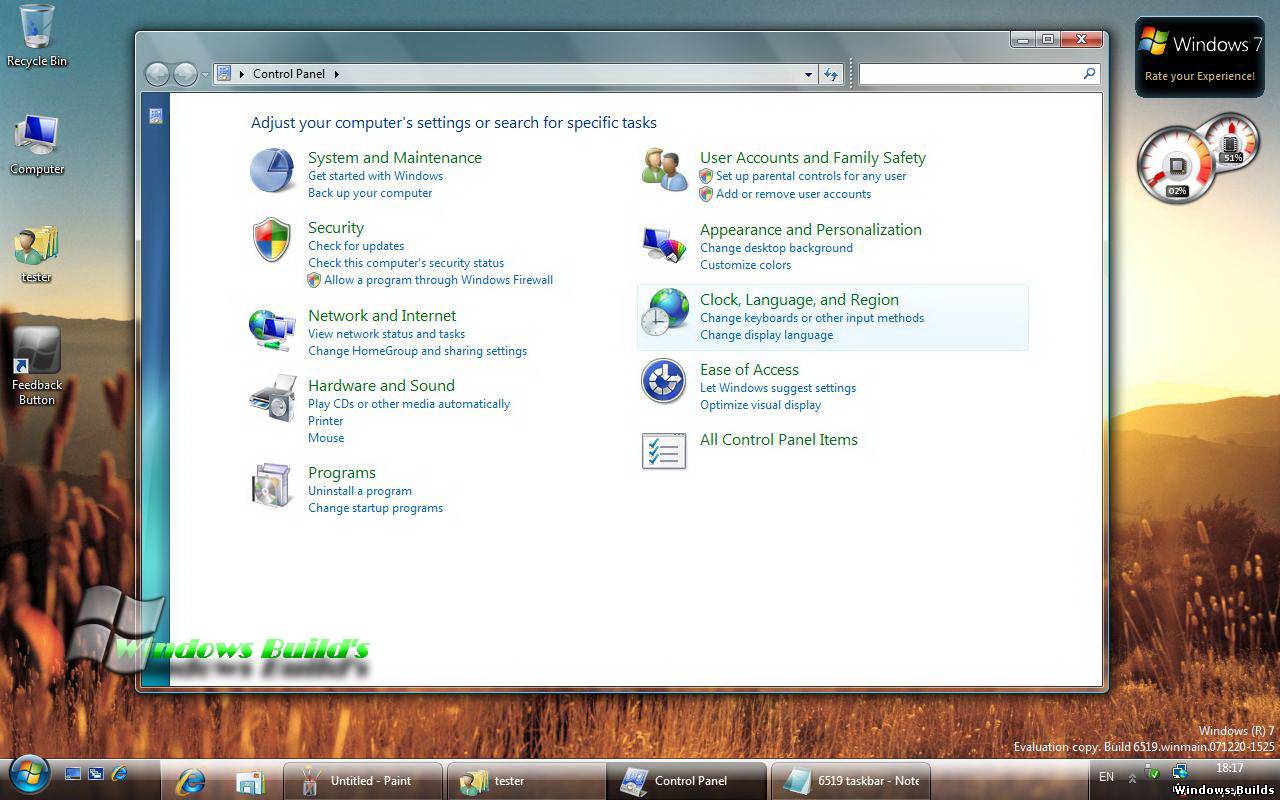The image size is (1280, 800).
Task: Click User Accounts and Family Safety icon
Action: [664, 169]
